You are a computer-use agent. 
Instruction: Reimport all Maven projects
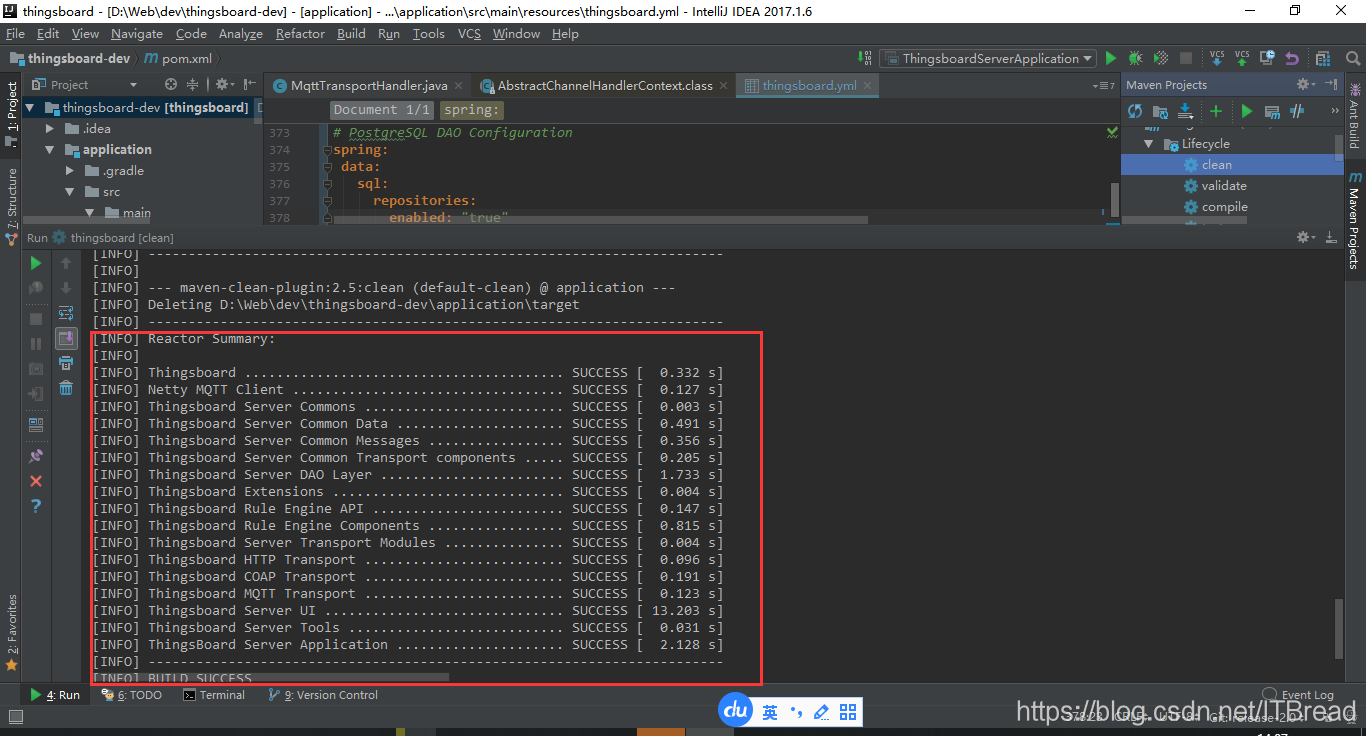click(1135, 111)
